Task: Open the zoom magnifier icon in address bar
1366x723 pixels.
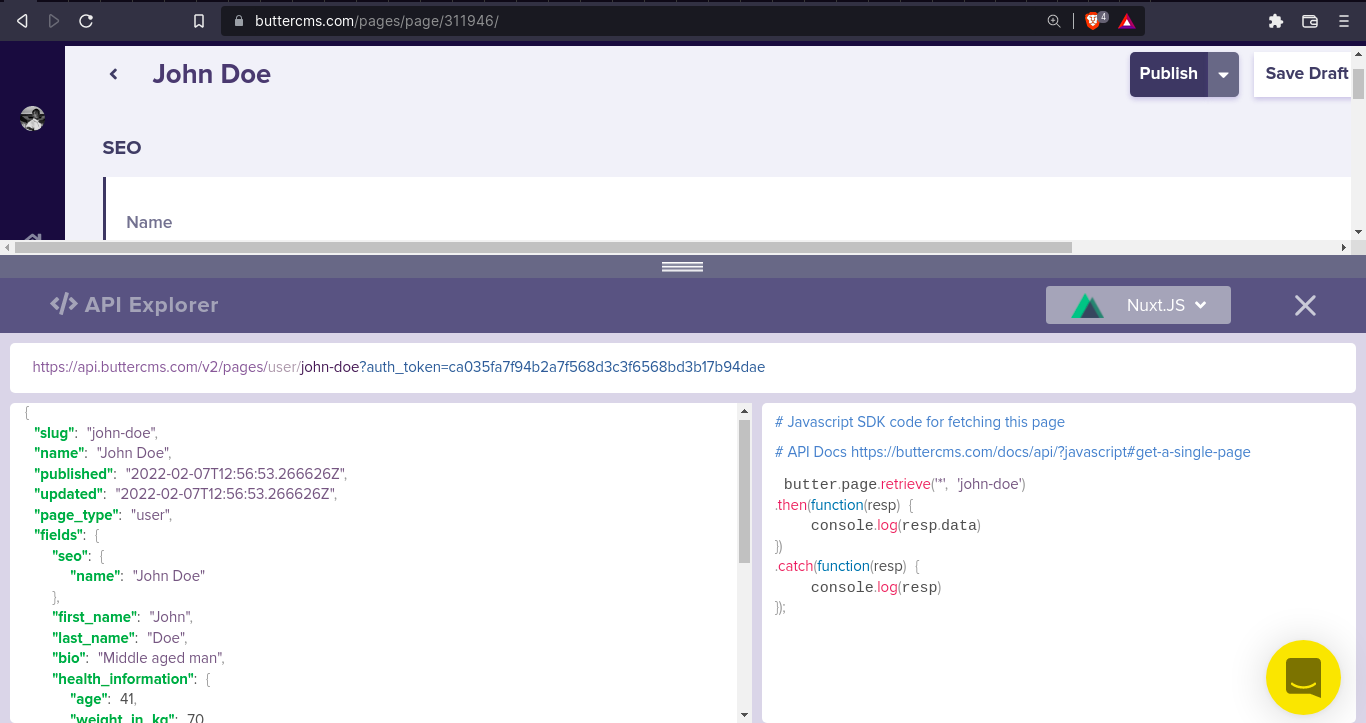Action: 1054,21
